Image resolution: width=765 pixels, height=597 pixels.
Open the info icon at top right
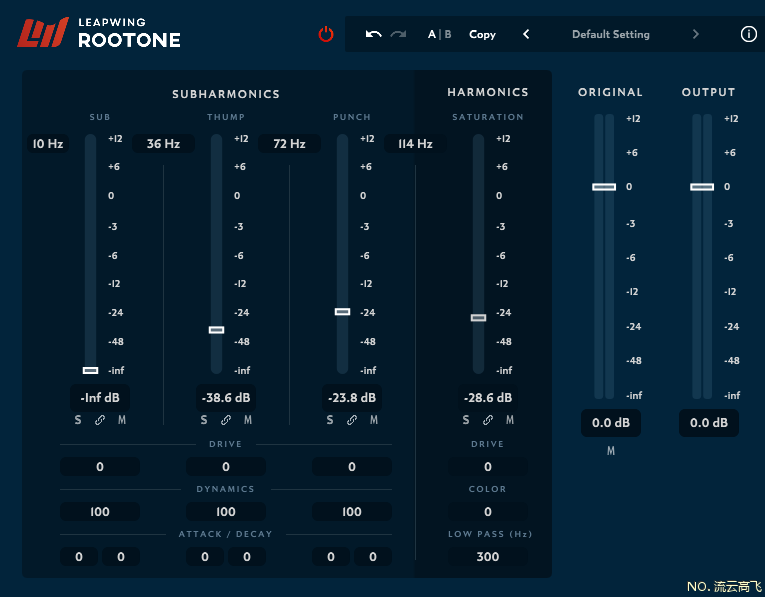click(748, 34)
